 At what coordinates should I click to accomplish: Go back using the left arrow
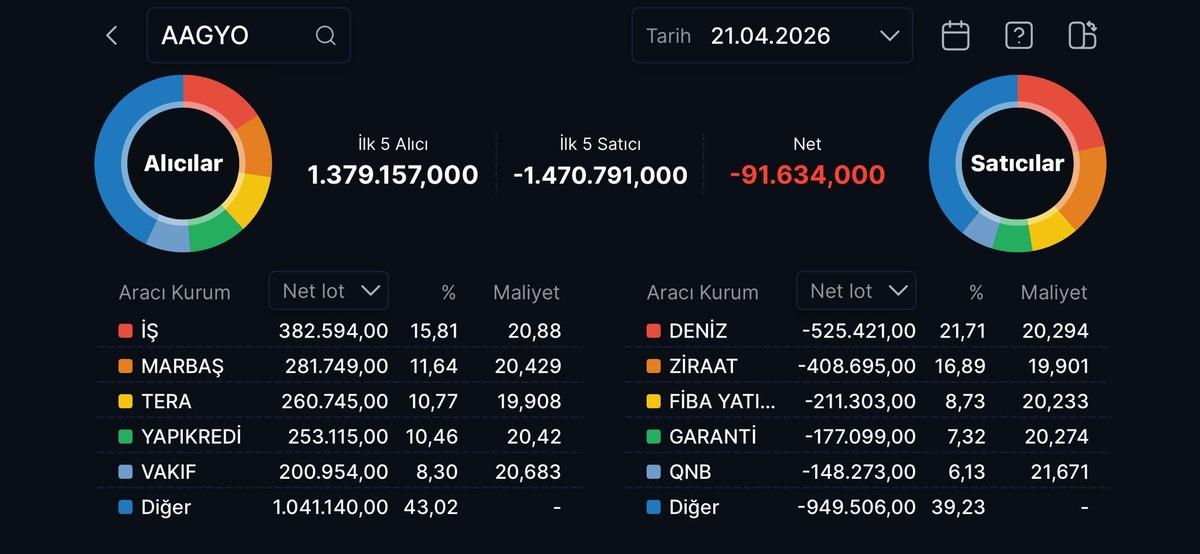pyautogui.click(x=112, y=36)
